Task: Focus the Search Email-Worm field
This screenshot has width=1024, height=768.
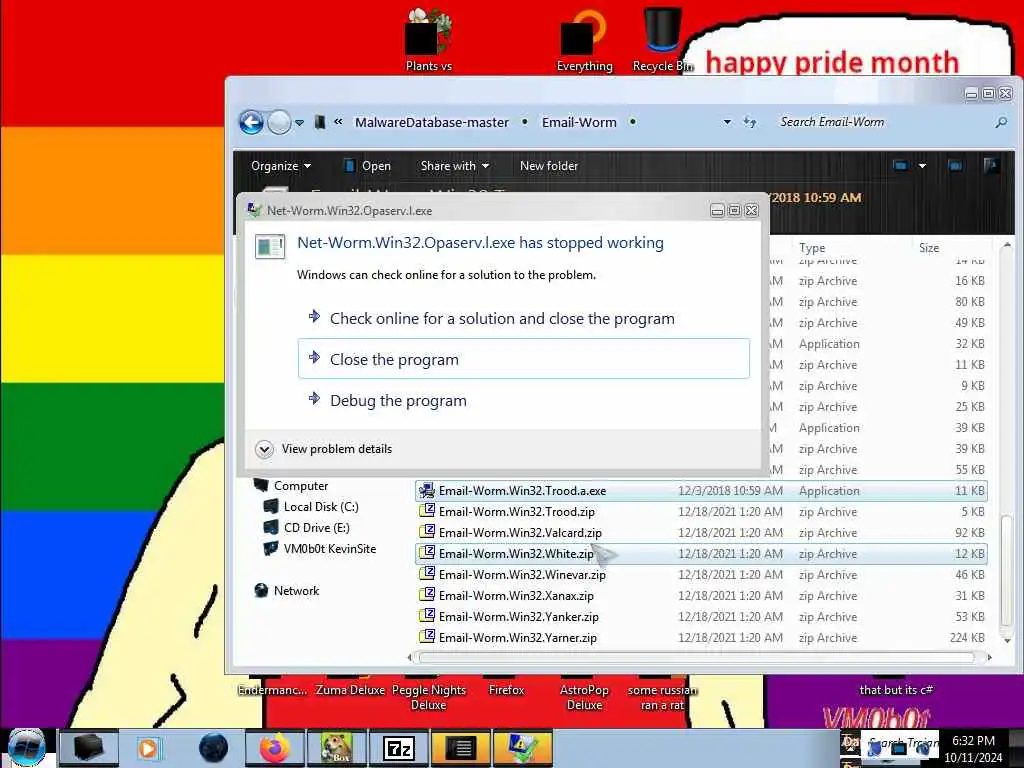Action: [882, 122]
